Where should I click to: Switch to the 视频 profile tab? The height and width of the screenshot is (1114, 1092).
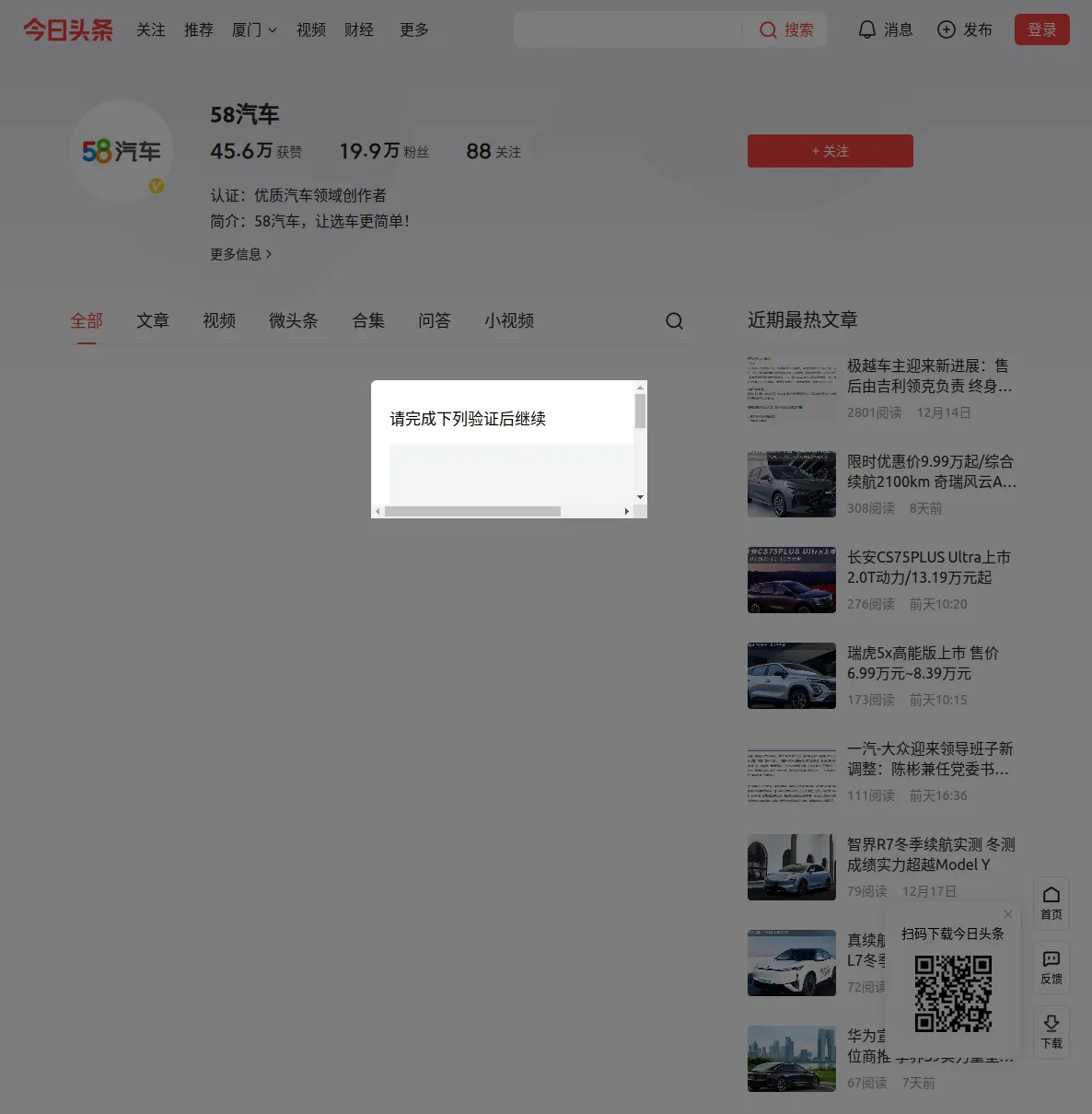point(219,320)
